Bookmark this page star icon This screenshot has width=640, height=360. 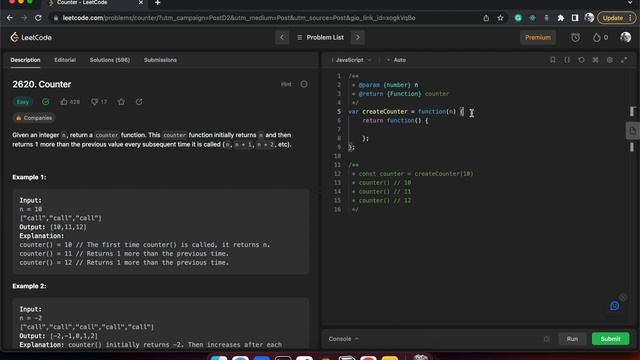[500, 18]
